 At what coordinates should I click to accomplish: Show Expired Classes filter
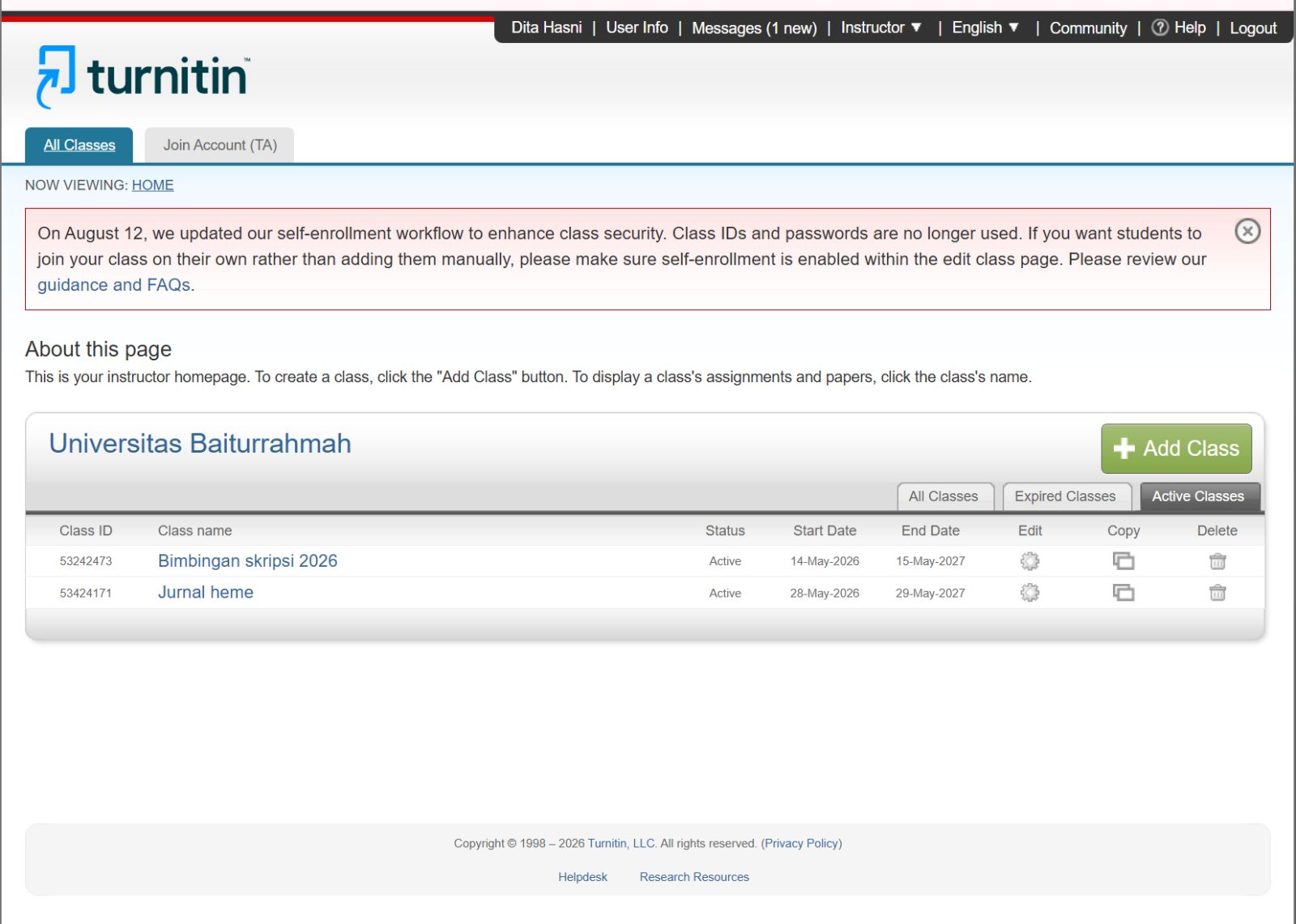pyautogui.click(x=1065, y=496)
